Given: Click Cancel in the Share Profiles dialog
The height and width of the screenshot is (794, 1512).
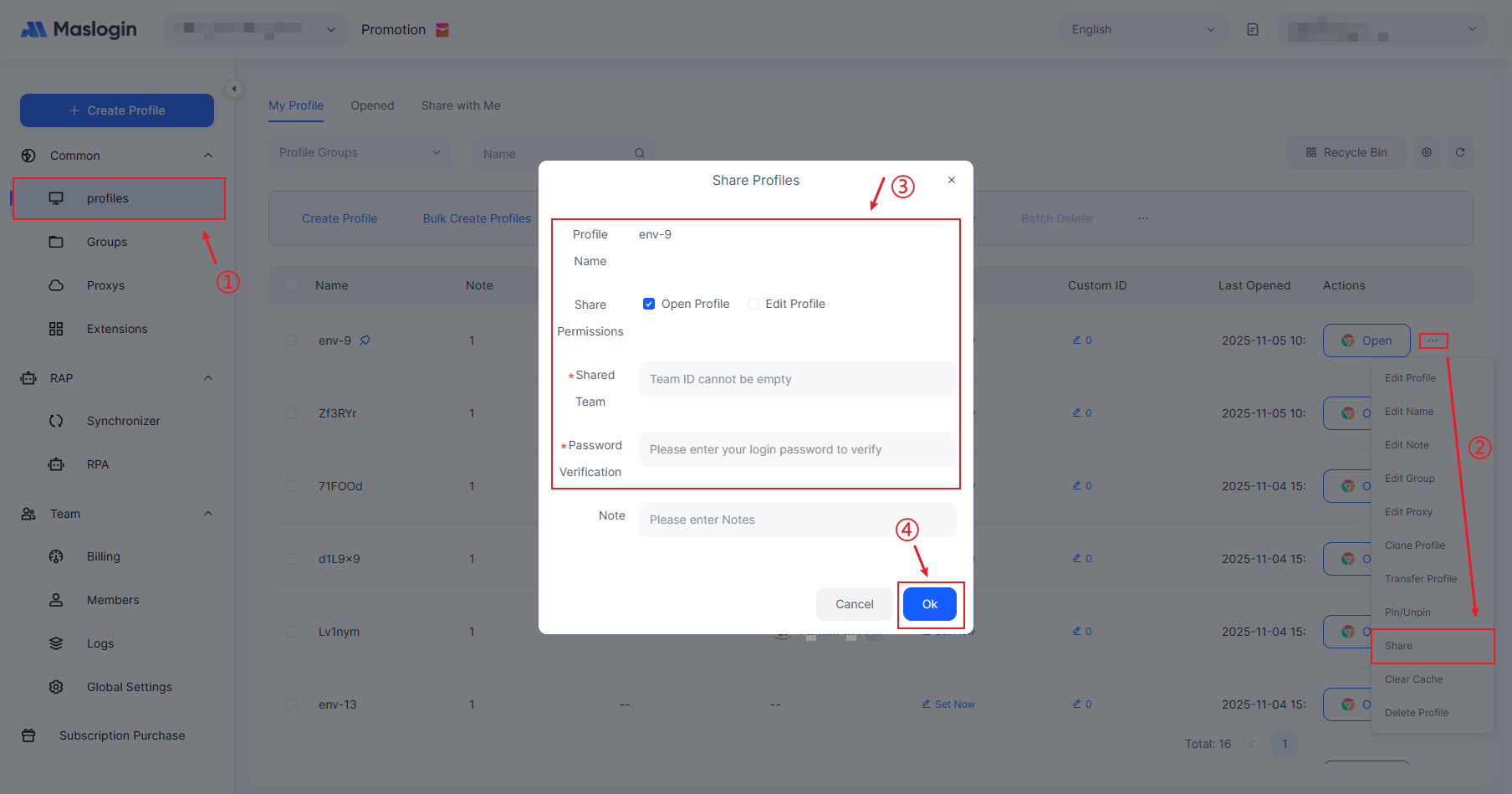Looking at the screenshot, I should (854, 604).
